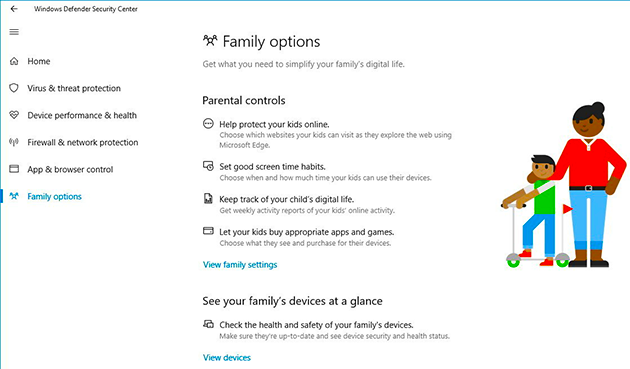Open the Home section
This screenshot has height=369, width=630.
tap(39, 61)
